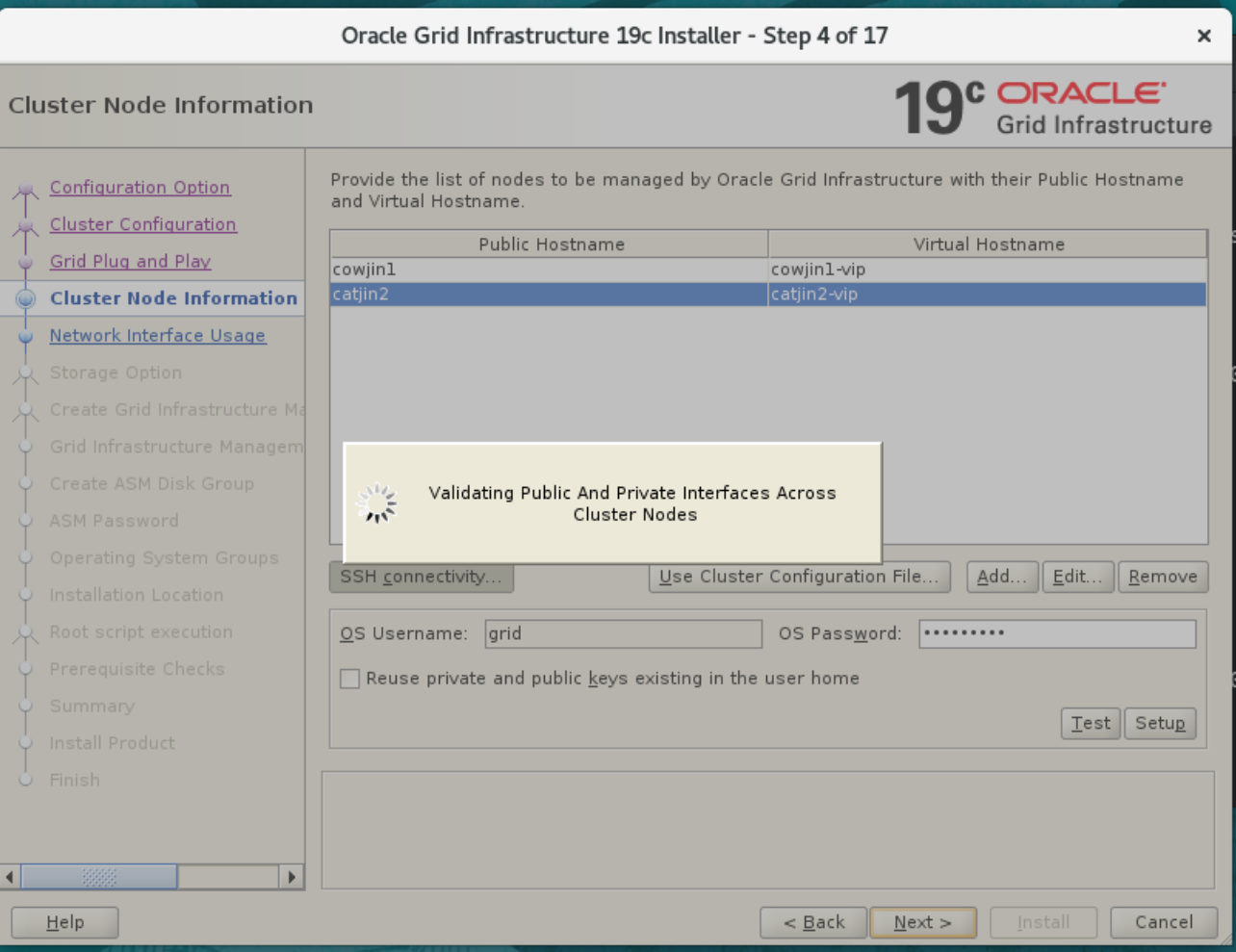Click the Root script execution step marker

click(x=26, y=633)
